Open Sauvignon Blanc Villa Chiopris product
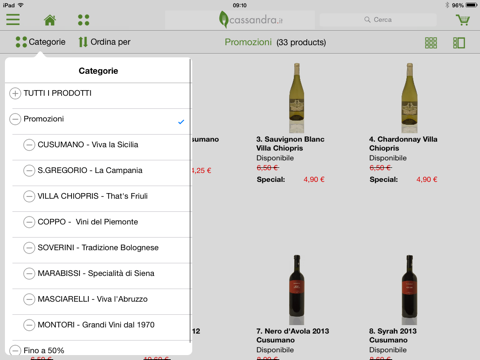The image size is (480, 360). (290, 144)
